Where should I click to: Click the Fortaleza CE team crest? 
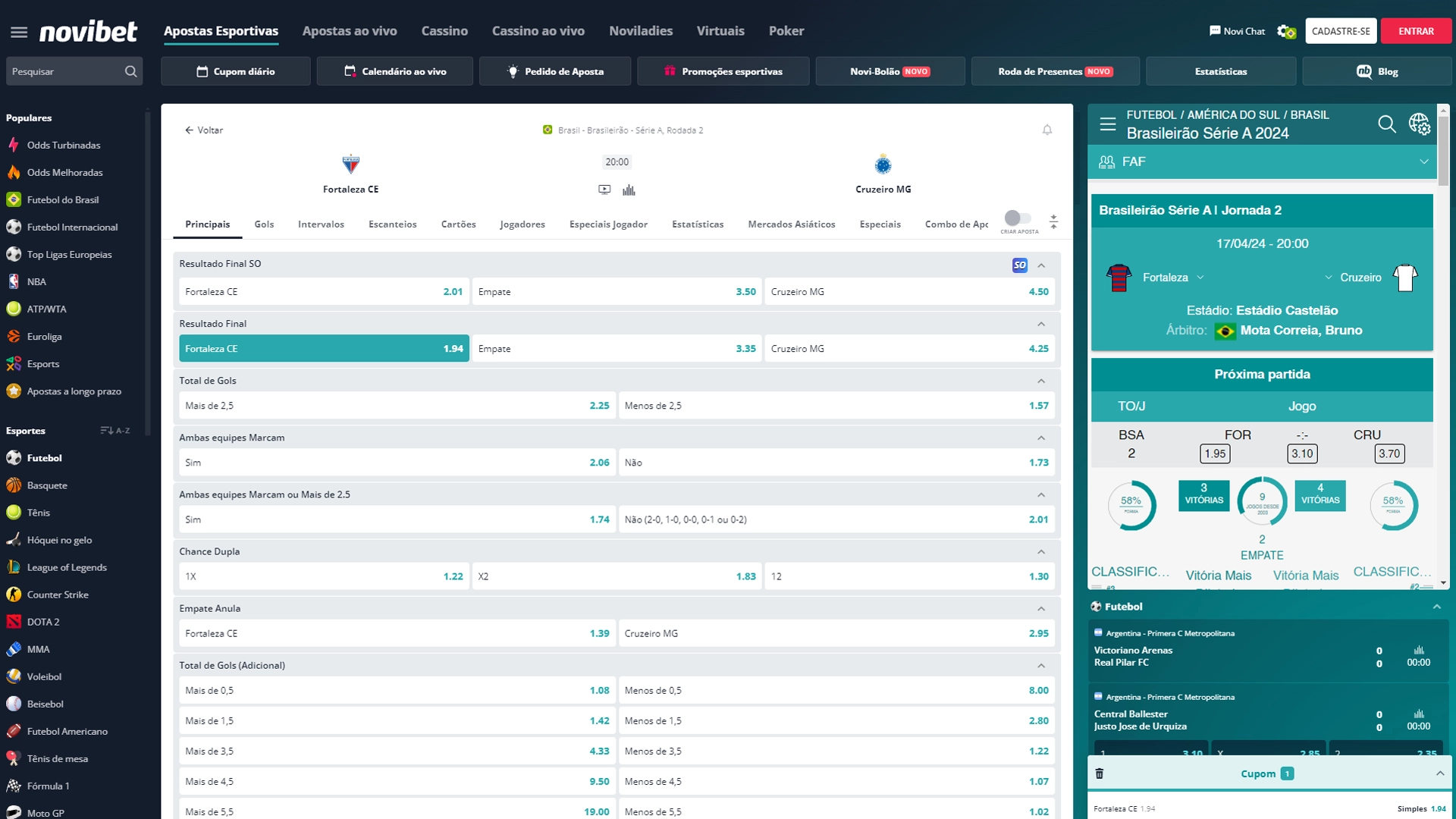coord(350,164)
